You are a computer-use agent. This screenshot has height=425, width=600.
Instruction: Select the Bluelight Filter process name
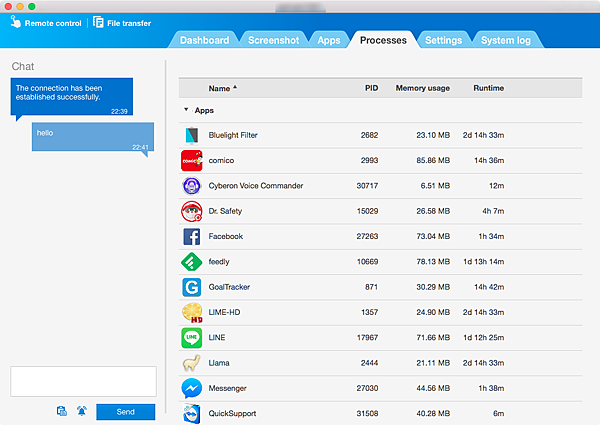pyautogui.click(x=233, y=135)
